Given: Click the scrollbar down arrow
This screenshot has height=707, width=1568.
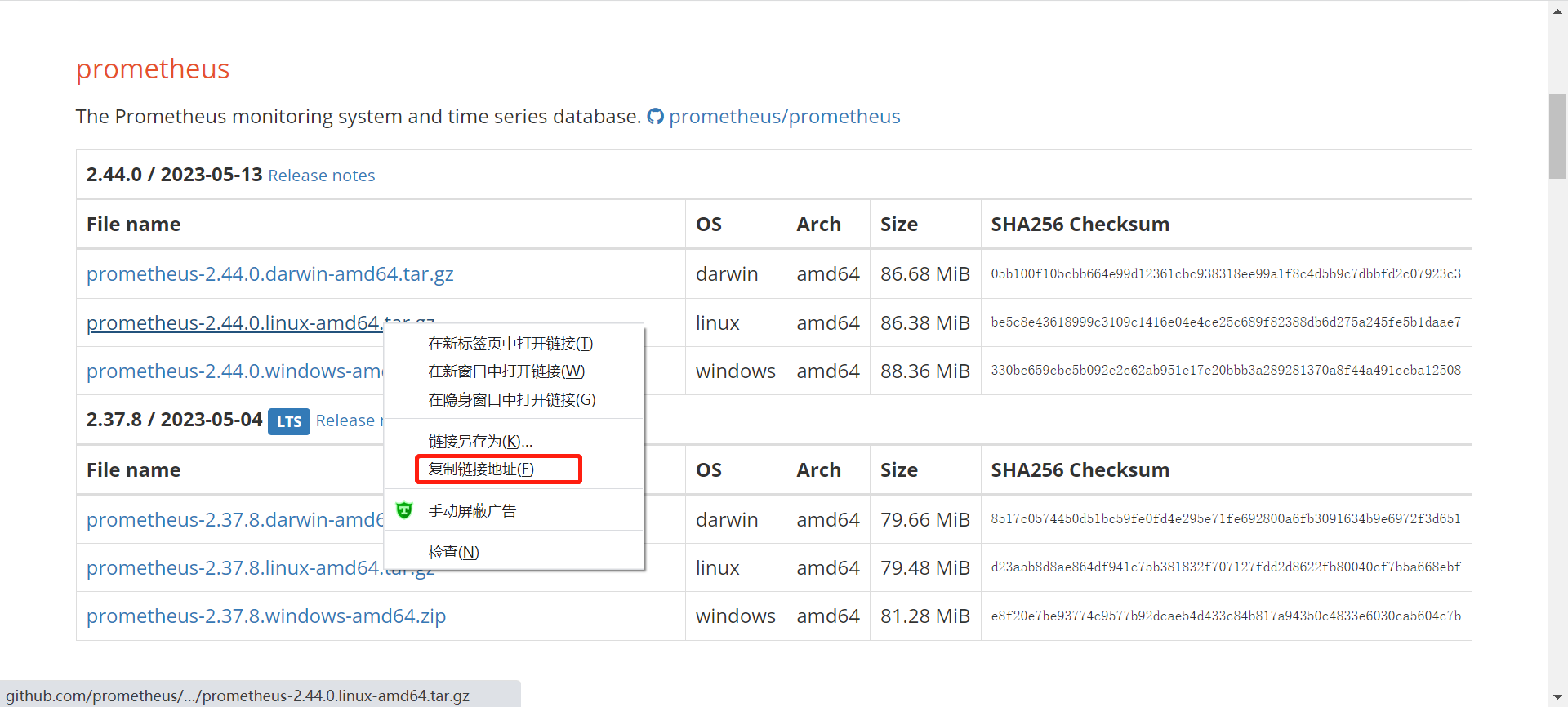Looking at the screenshot, I should point(1557,699).
